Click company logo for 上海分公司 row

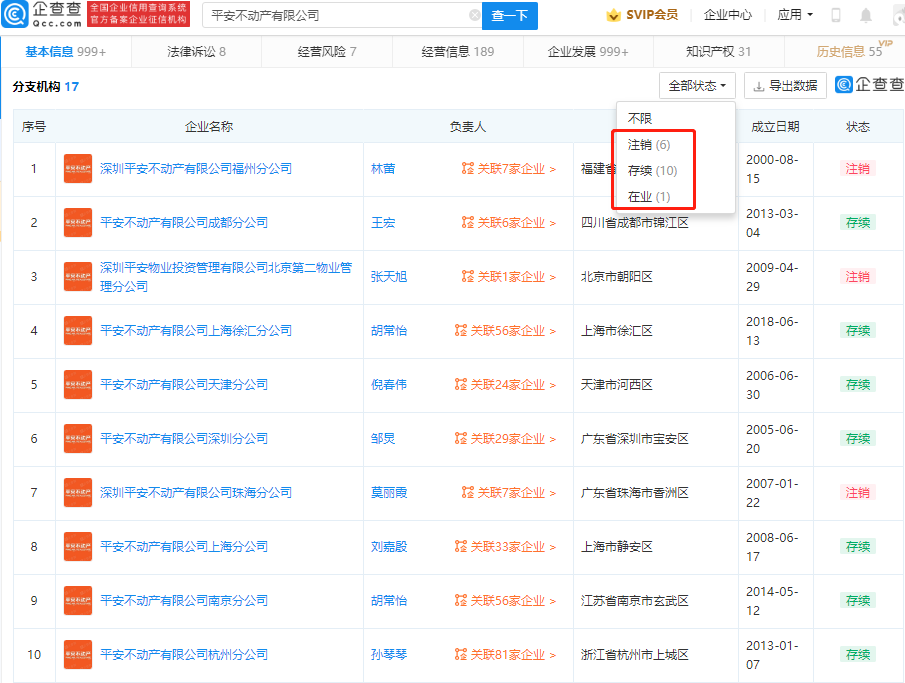coord(78,546)
